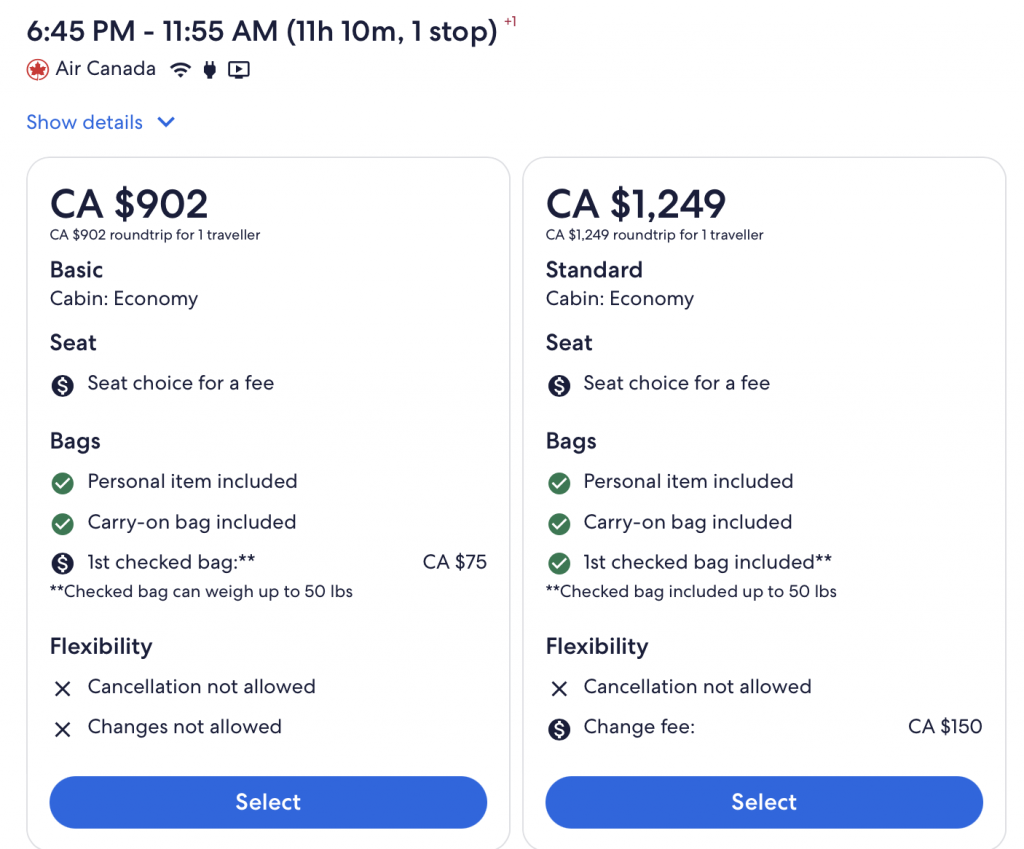Click Standard fare seat fee dollar icon
Viewport: 1024px width, 849px height.
[559, 384]
